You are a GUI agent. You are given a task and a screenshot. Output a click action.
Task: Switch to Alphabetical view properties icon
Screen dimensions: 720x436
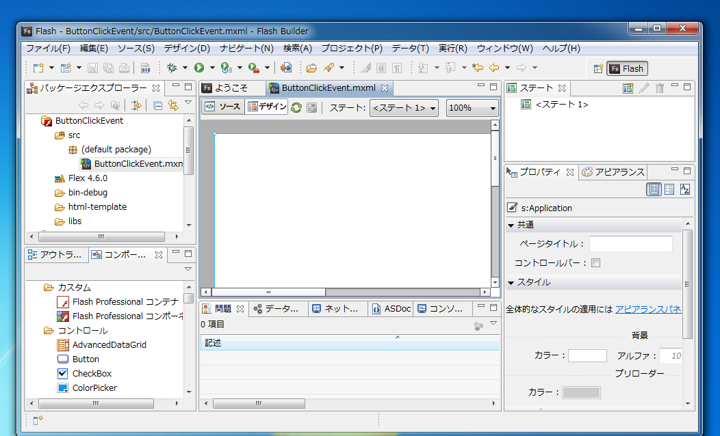click(x=685, y=189)
